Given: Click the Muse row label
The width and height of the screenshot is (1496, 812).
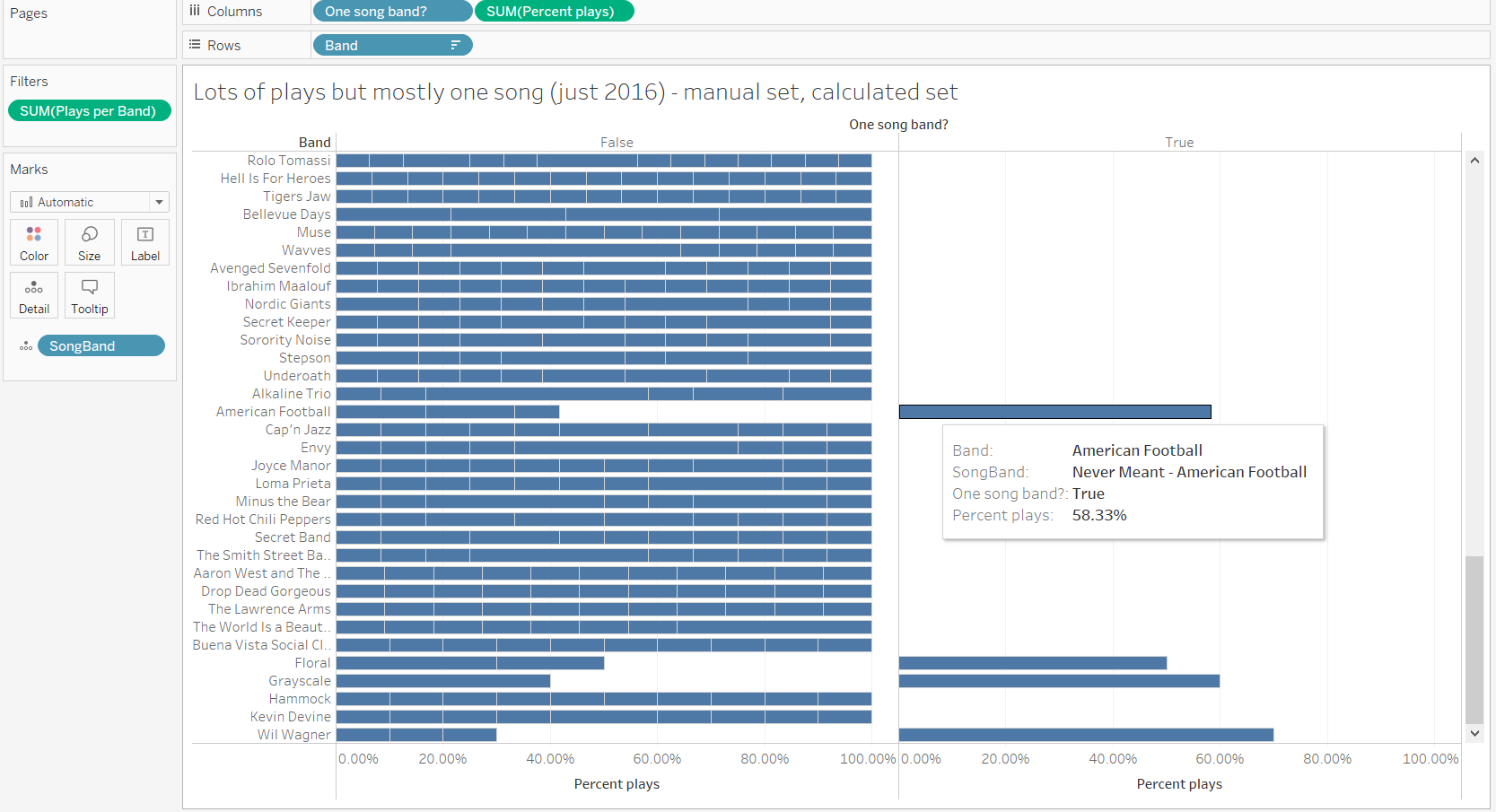Looking at the screenshot, I should 314,232.
